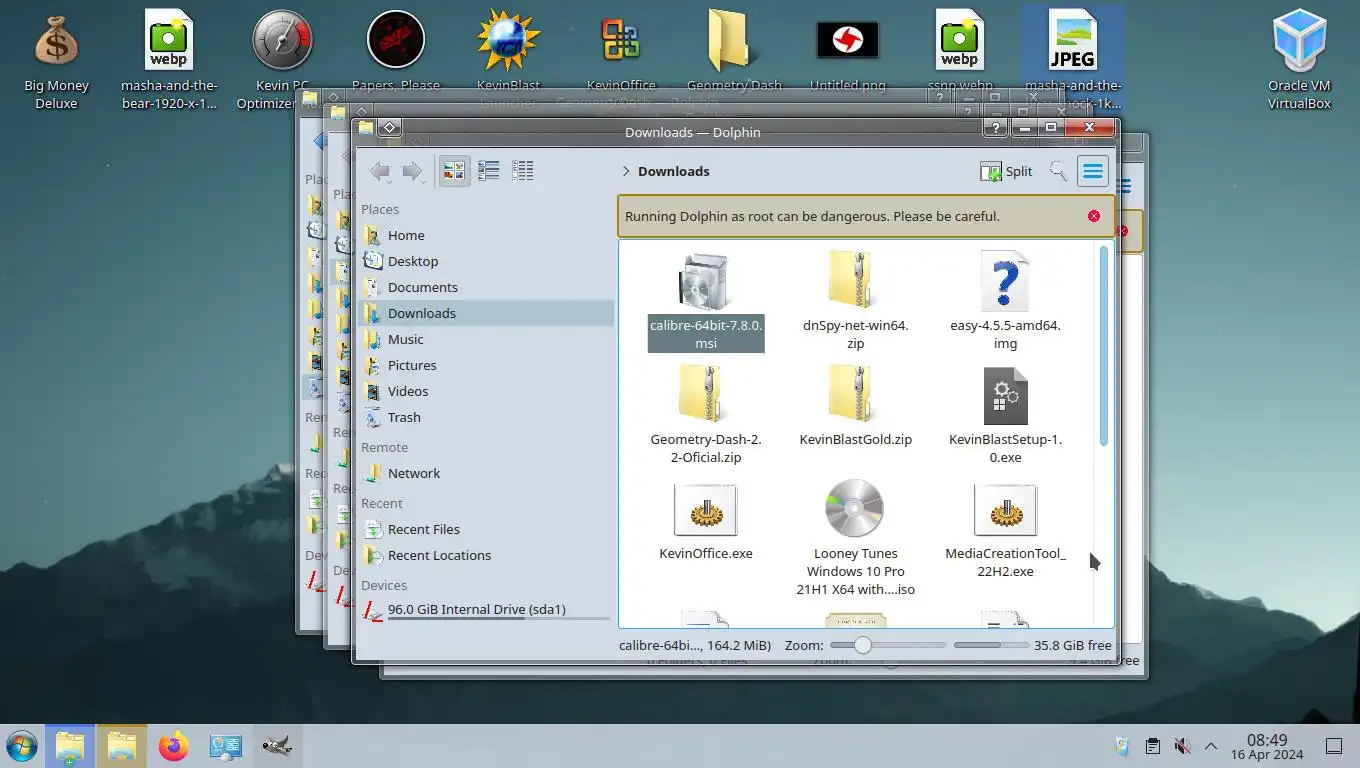Open Kevin PC Optimizer desktop icon
The width and height of the screenshot is (1360, 768).
tap(282, 60)
